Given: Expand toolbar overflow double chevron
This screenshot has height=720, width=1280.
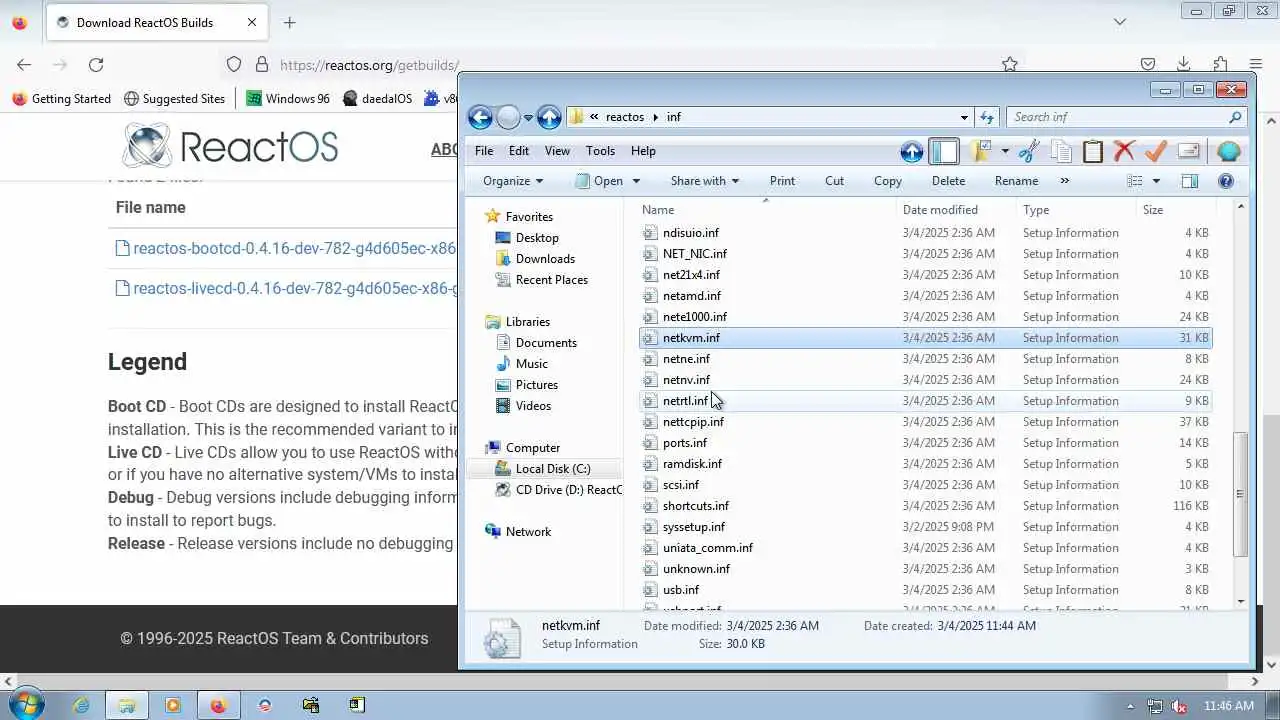Looking at the screenshot, I should pyautogui.click(x=1064, y=181).
